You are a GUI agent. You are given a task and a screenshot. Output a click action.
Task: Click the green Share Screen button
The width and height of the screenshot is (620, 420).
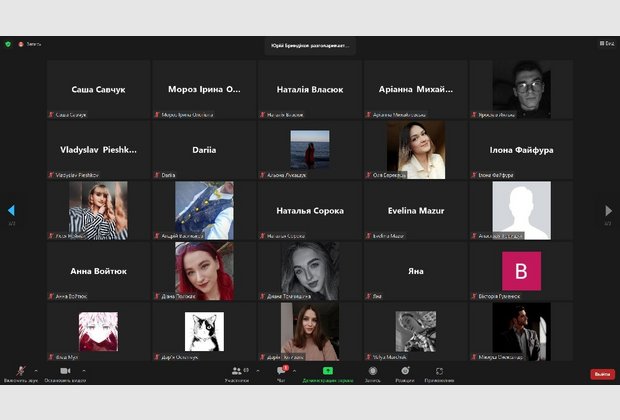327,371
